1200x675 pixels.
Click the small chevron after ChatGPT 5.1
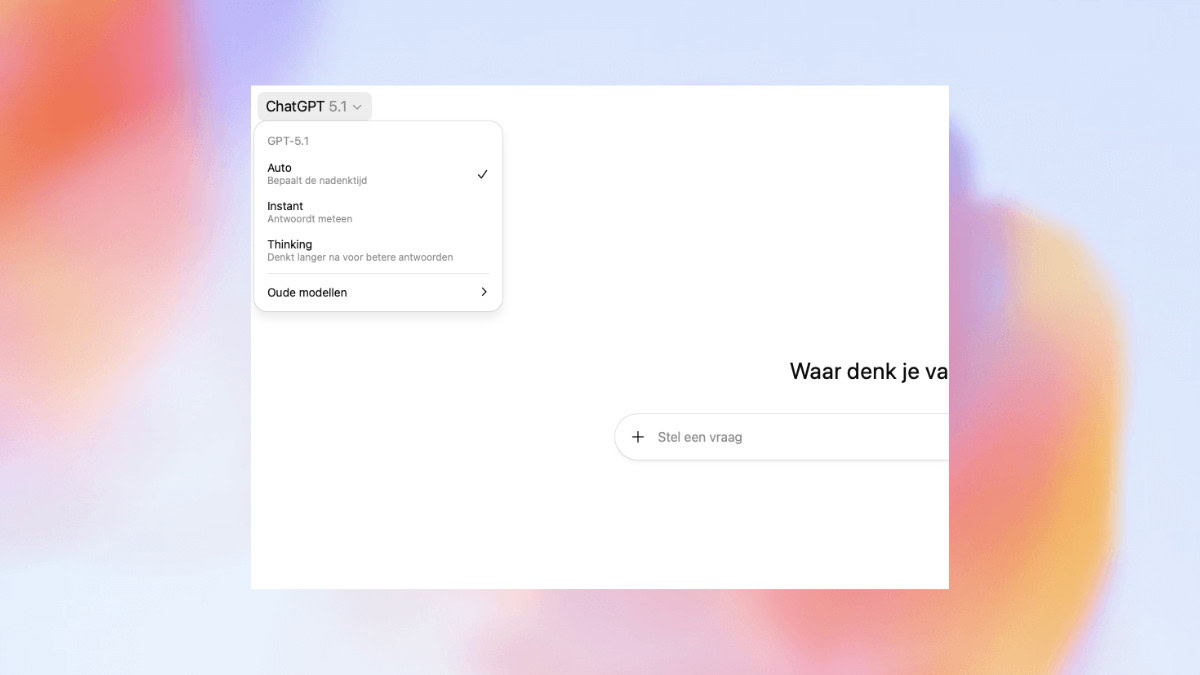point(357,107)
